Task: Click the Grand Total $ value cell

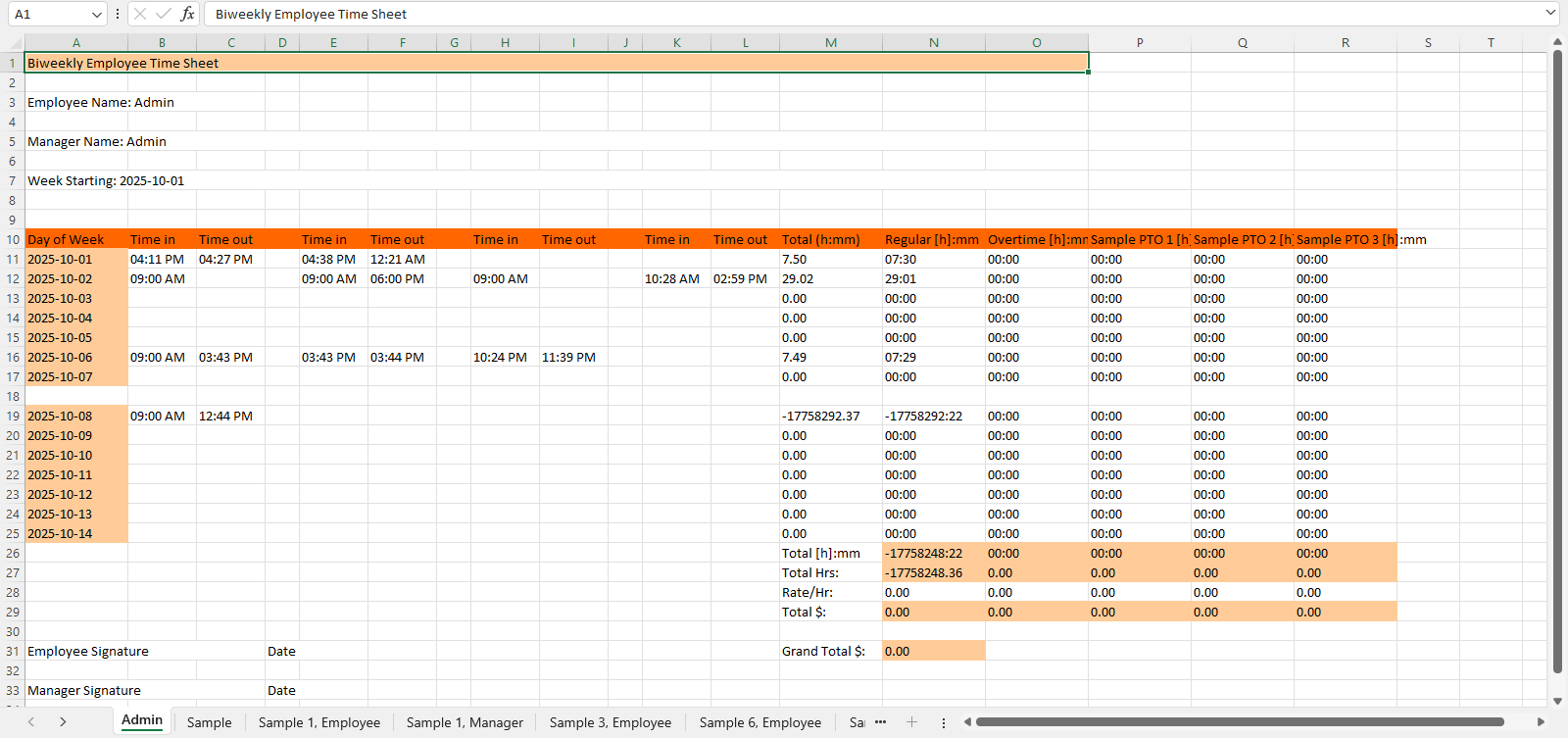Action: coord(933,651)
